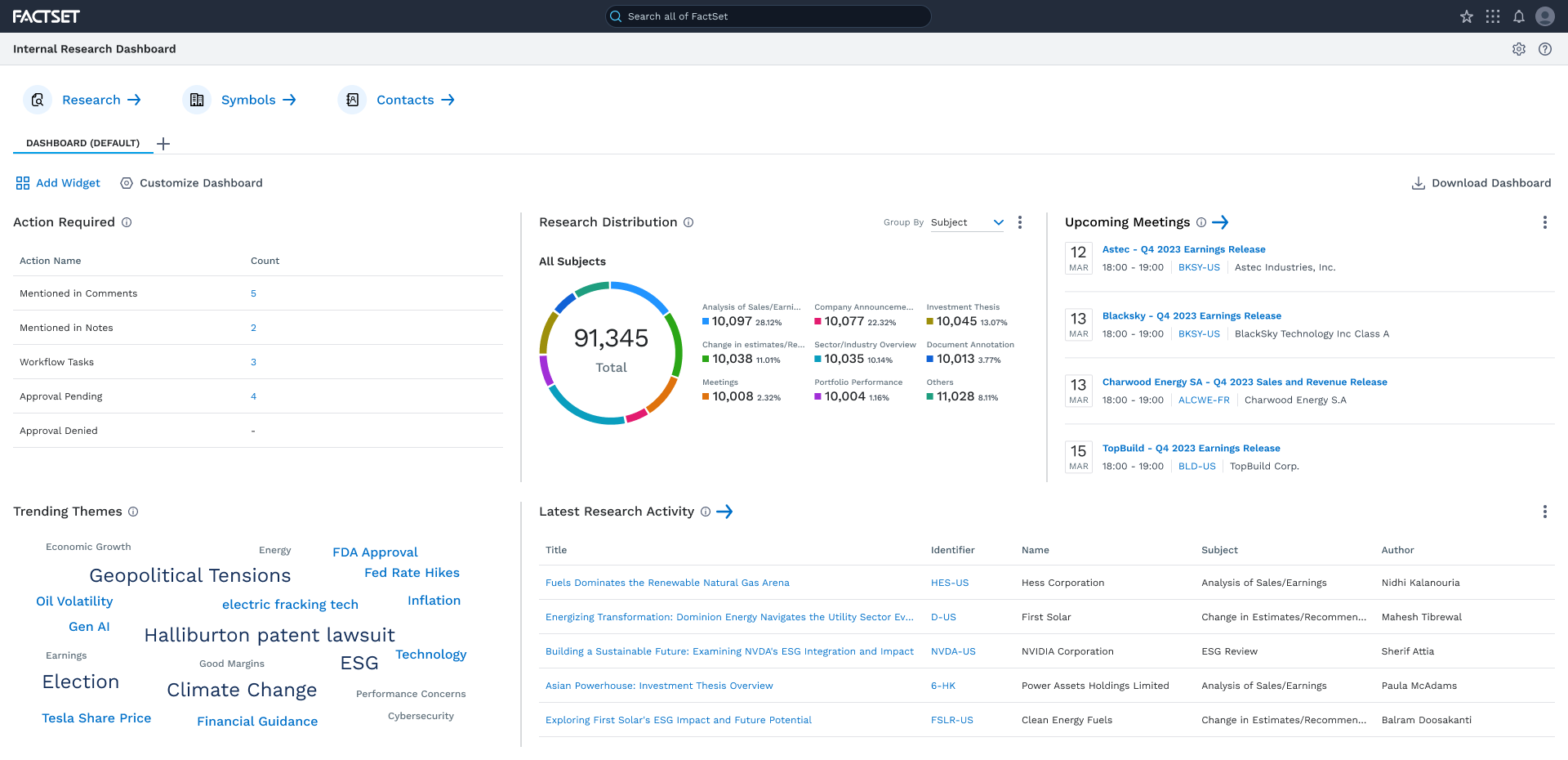Screen dimensions: 1568x760
Task: Open Latest Research Activity arrow icon
Action: [724, 512]
